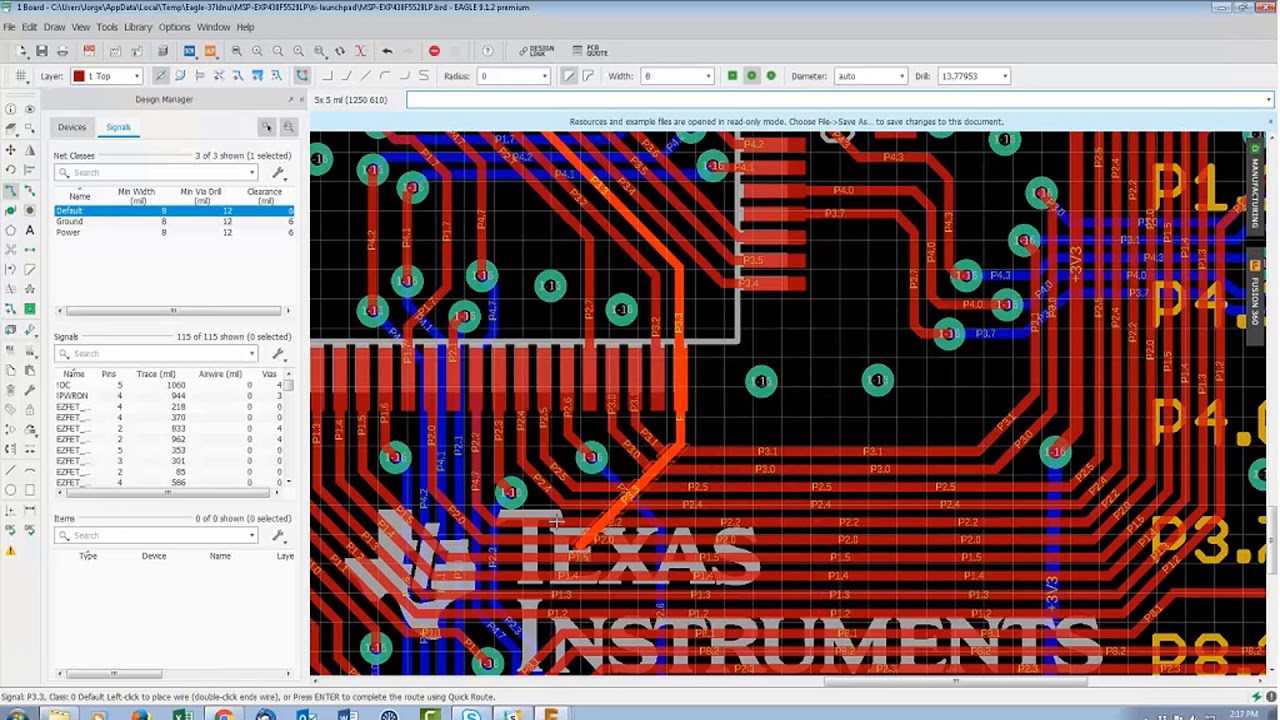Expand the command line history dropdown
Screen dimensions: 1280x720
click(1268, 100)
